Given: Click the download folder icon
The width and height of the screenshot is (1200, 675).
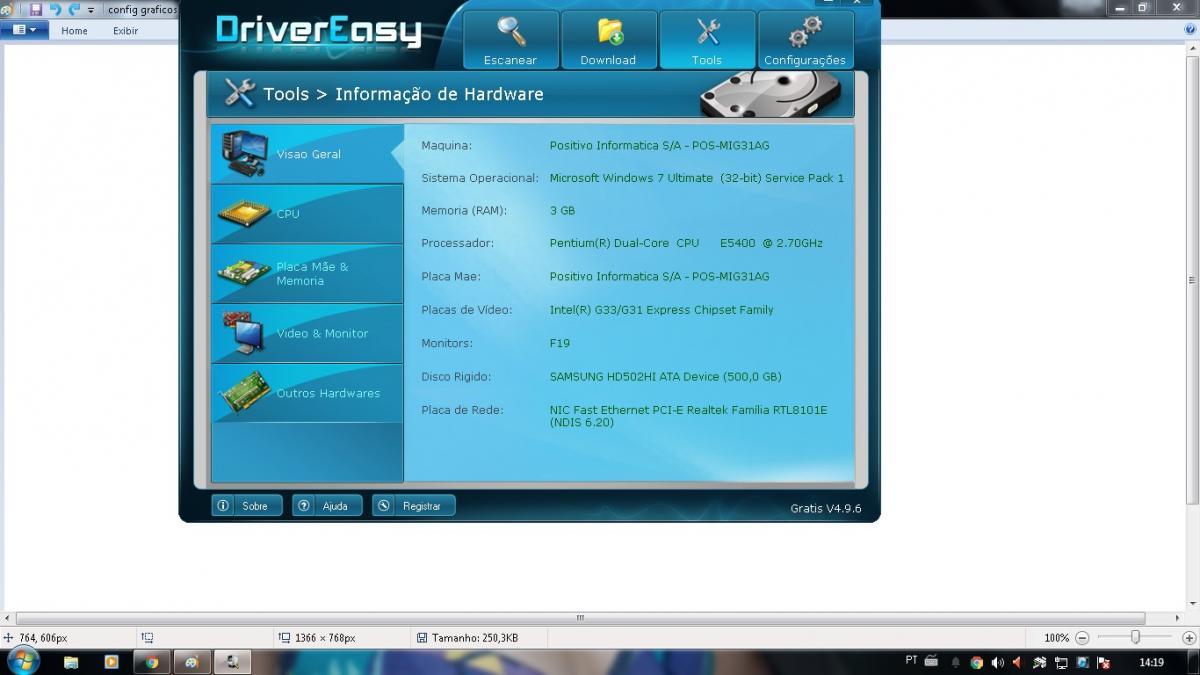Looking at the screenshot, I should tap(610, 32).
